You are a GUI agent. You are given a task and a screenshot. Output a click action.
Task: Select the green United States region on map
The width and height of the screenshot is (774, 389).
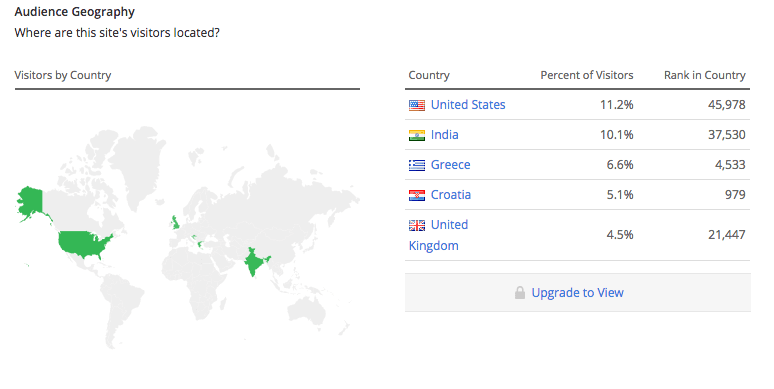click(x=84, y=244)
